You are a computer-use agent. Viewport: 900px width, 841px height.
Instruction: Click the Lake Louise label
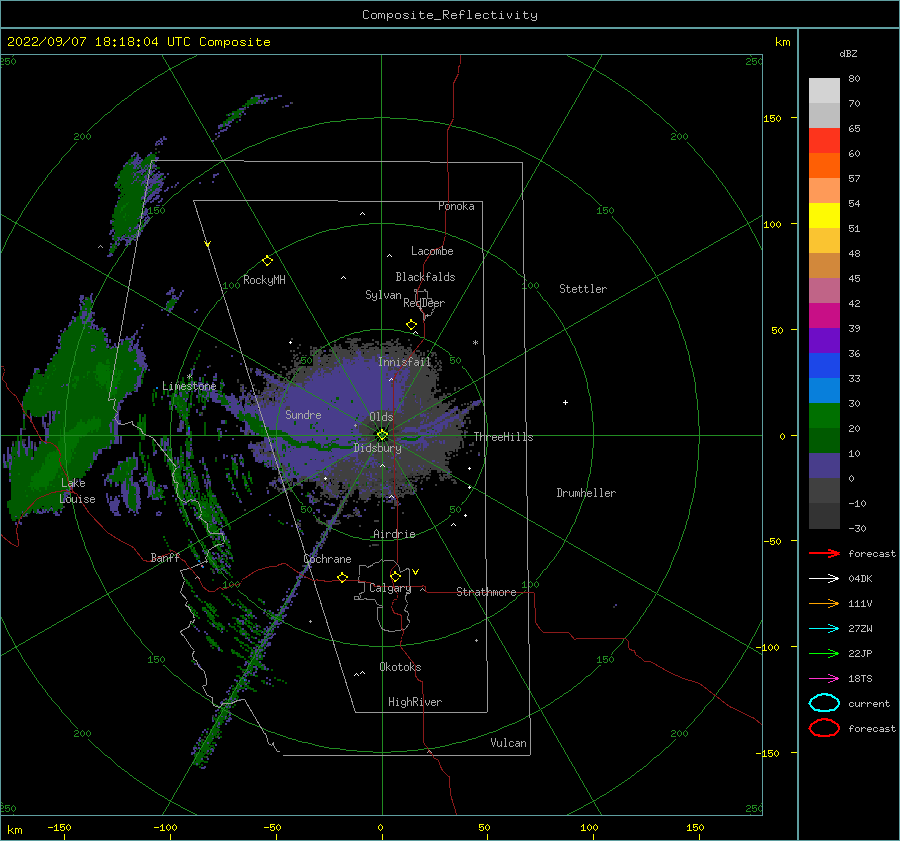pos(77,491)
